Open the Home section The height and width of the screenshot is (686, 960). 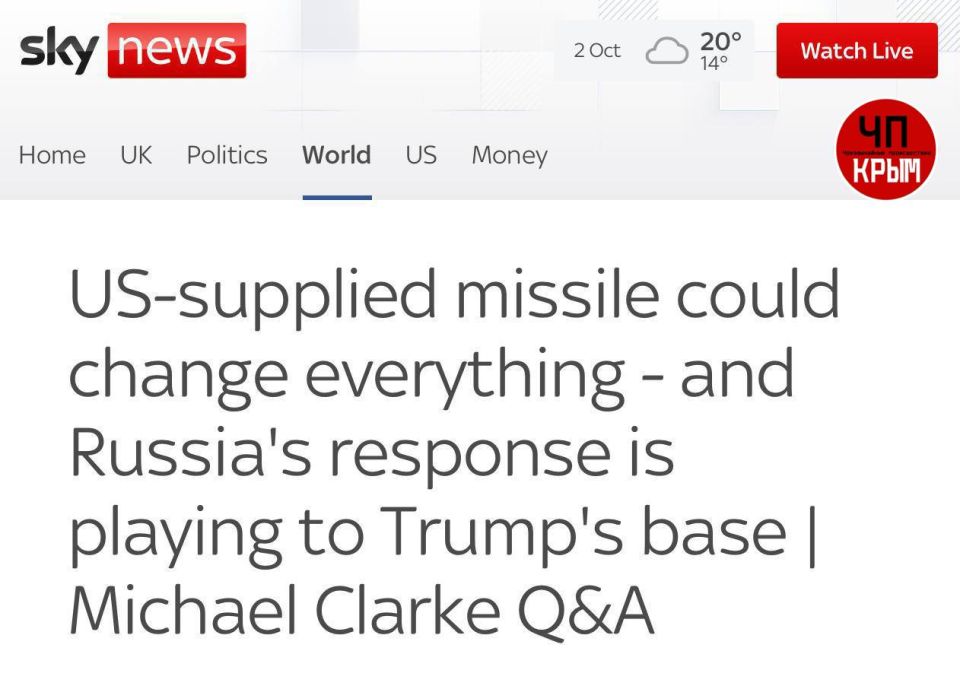tap(51, 155)
